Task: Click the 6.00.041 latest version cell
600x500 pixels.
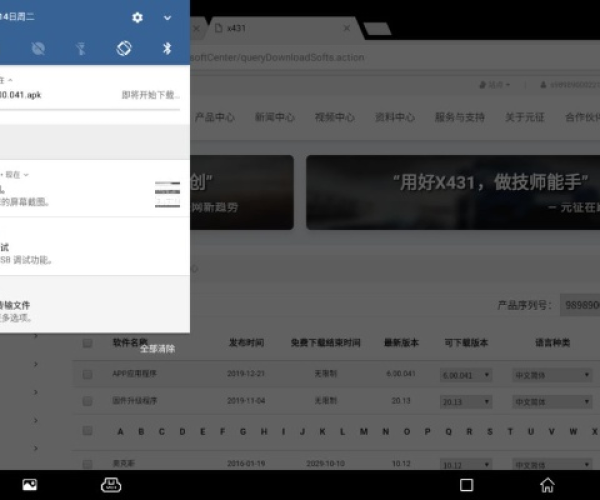Action: point(401,373)
